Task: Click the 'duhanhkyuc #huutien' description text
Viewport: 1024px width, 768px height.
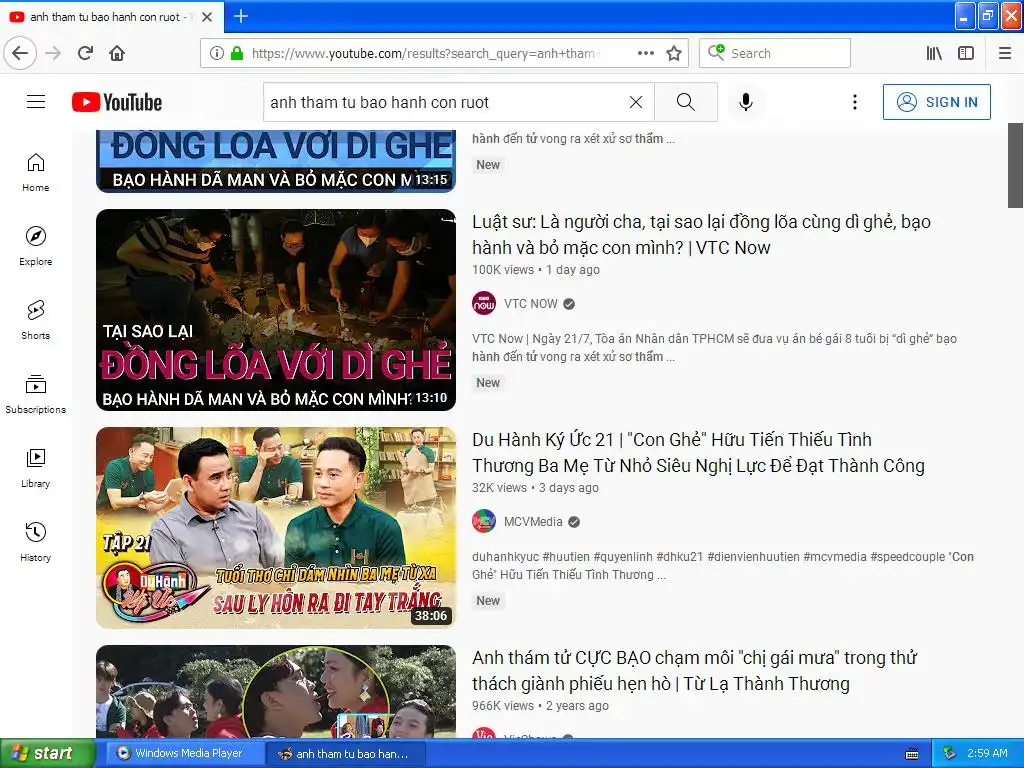Action: 723,566
